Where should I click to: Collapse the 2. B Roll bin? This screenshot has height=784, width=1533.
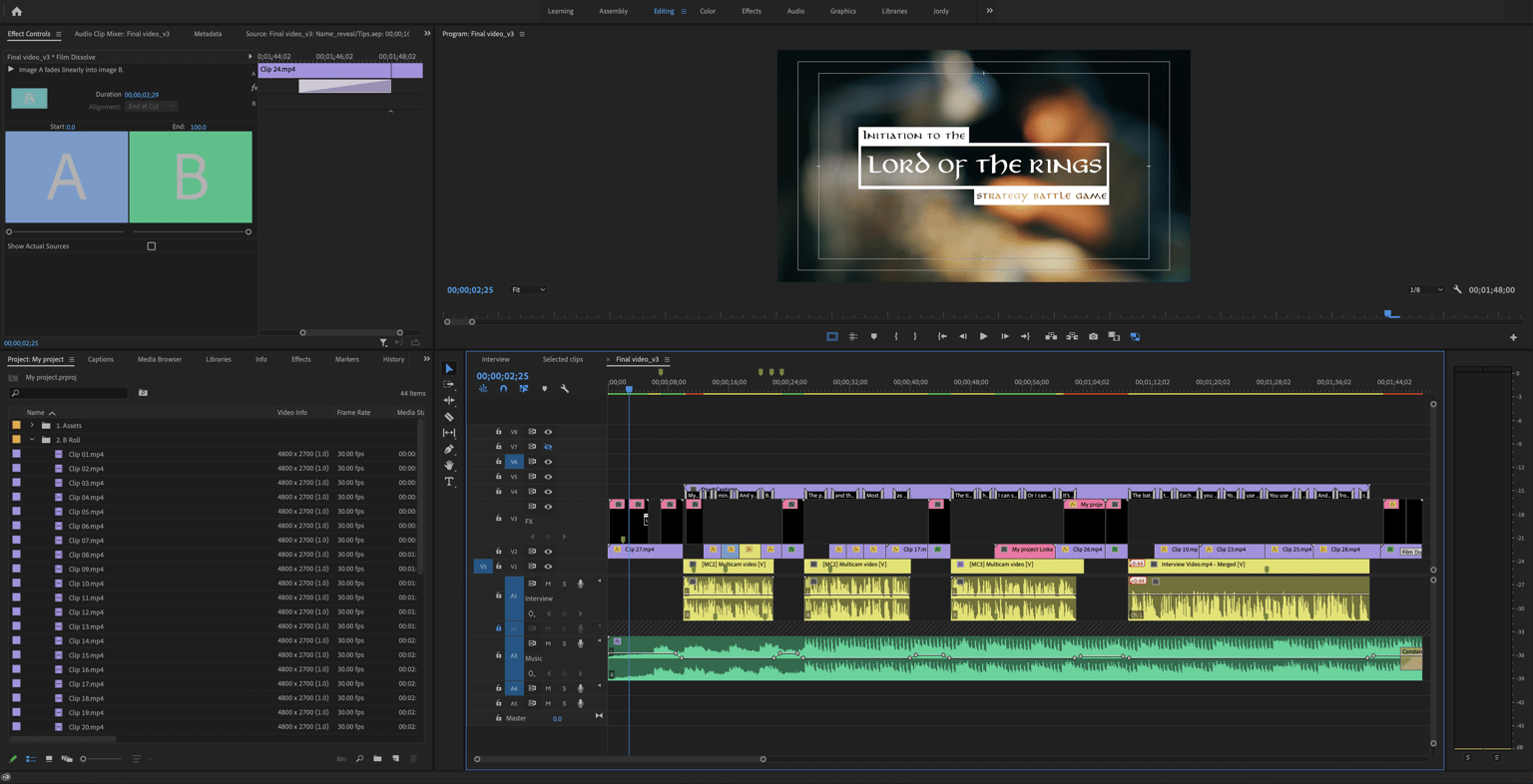click(x=32, y=440)
